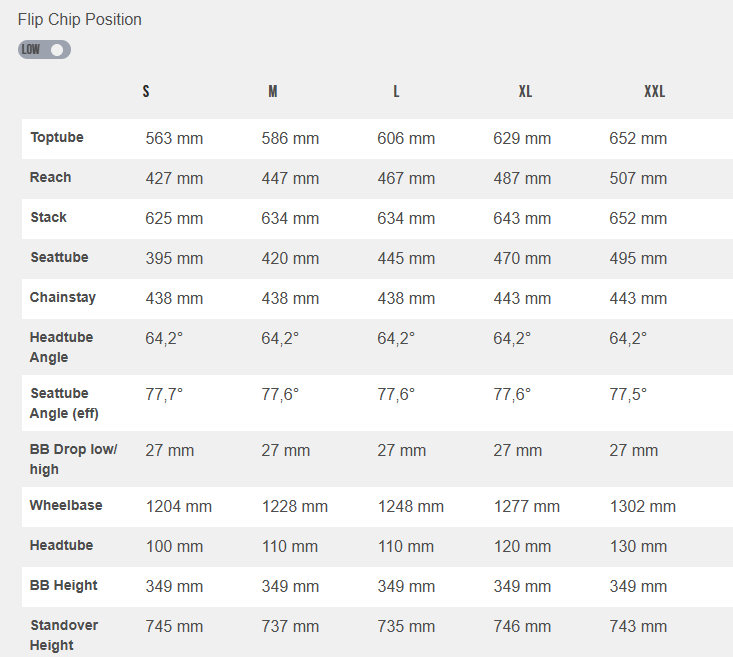
Task: Select the M size column header
Action: (273, 92)
